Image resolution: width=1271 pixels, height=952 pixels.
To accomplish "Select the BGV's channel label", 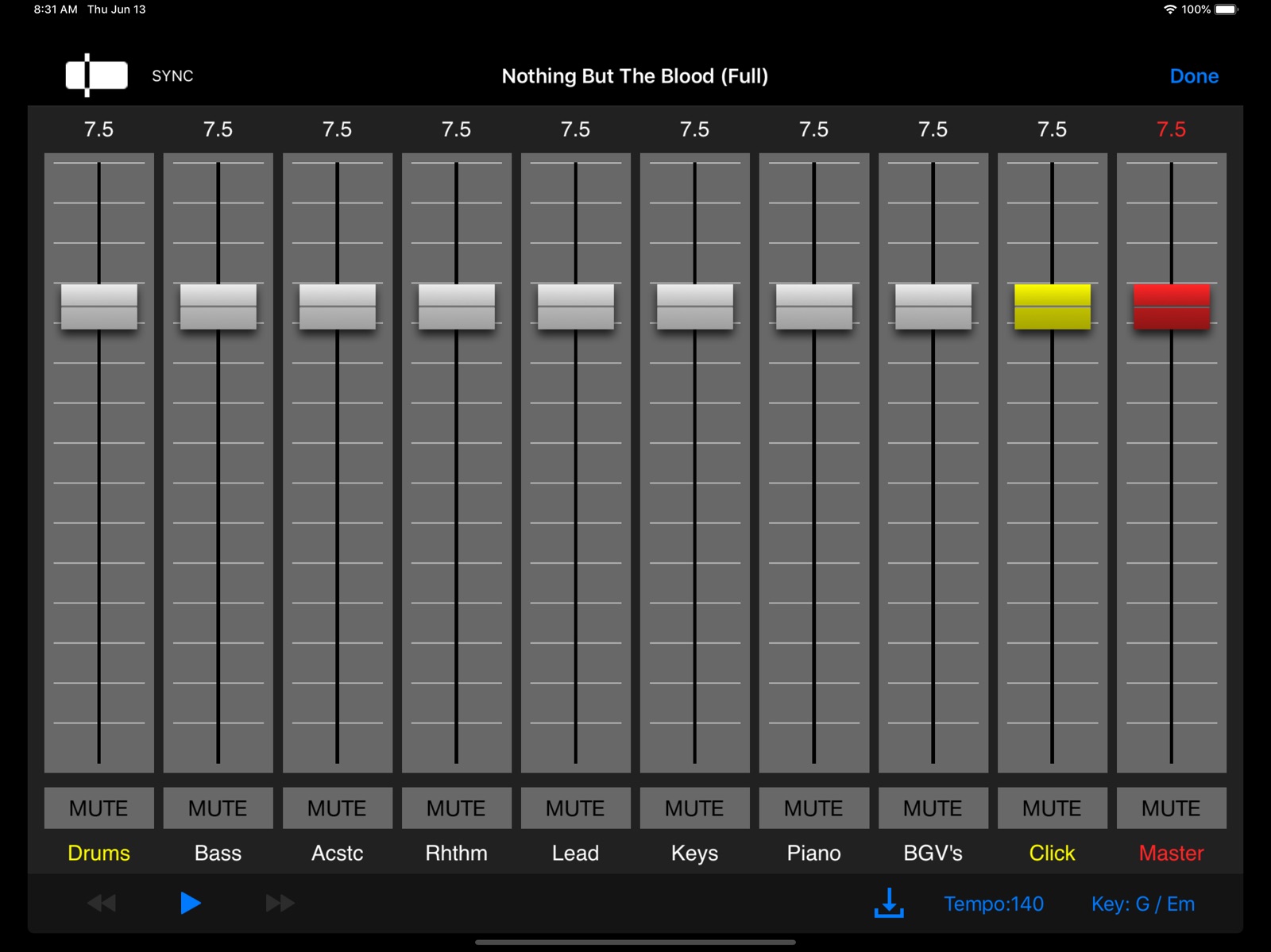I will pyautogui.click(x=933, y=853).
